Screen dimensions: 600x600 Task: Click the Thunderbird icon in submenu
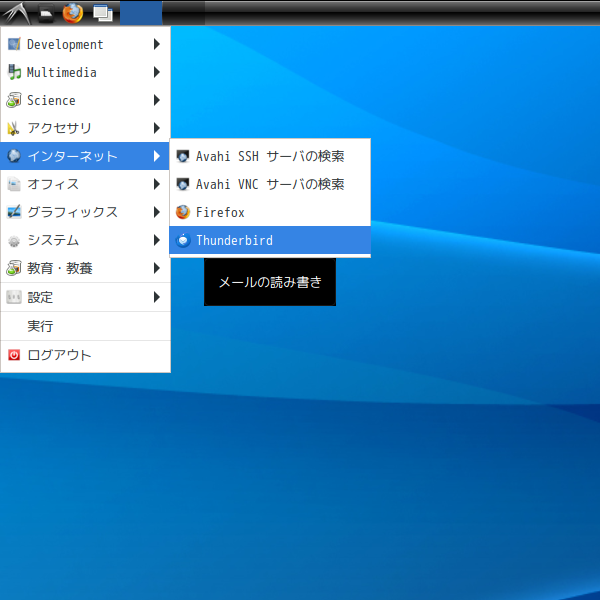click(183, 240)
